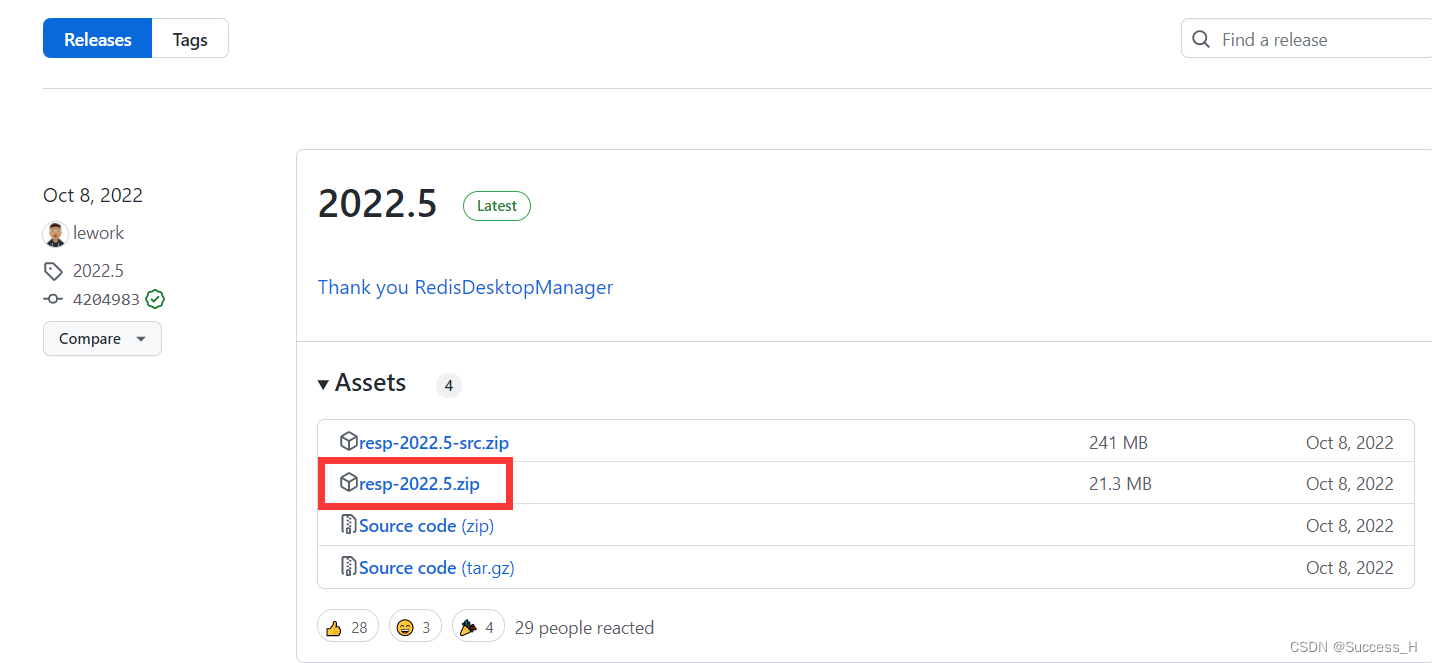Click the 21.3 MB file size
Viewport: 1432px width, 663px height.
coord(1120,484)
